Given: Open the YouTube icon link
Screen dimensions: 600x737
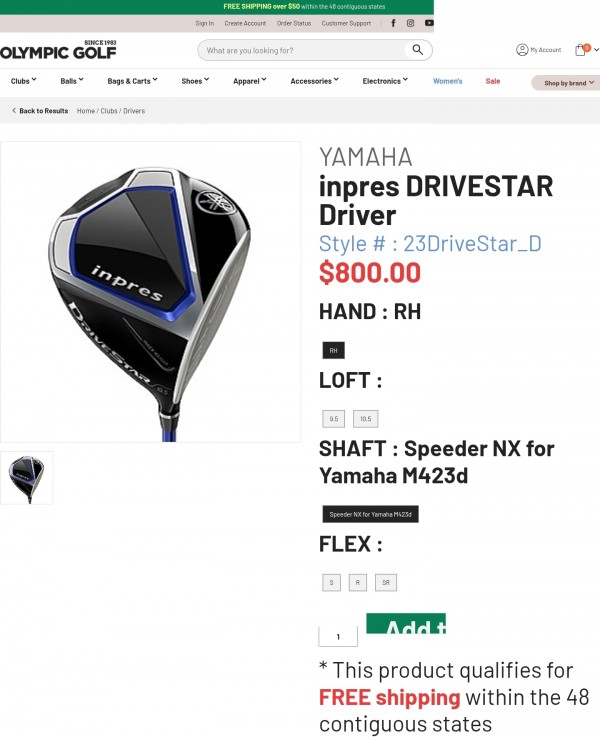Looking at the screenshot, I should click(x=429, y=23).
